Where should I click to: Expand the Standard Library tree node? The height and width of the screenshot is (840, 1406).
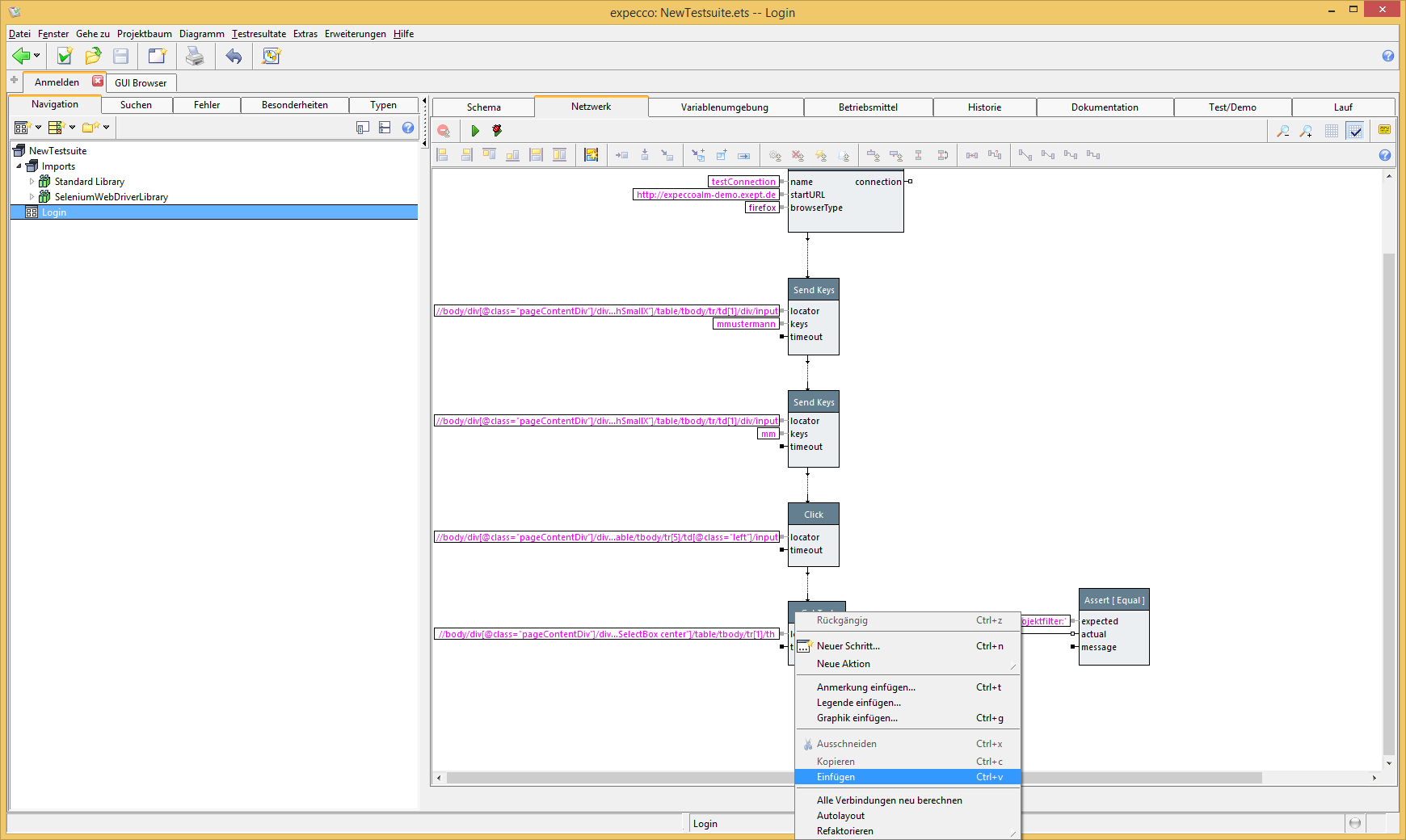32,182
